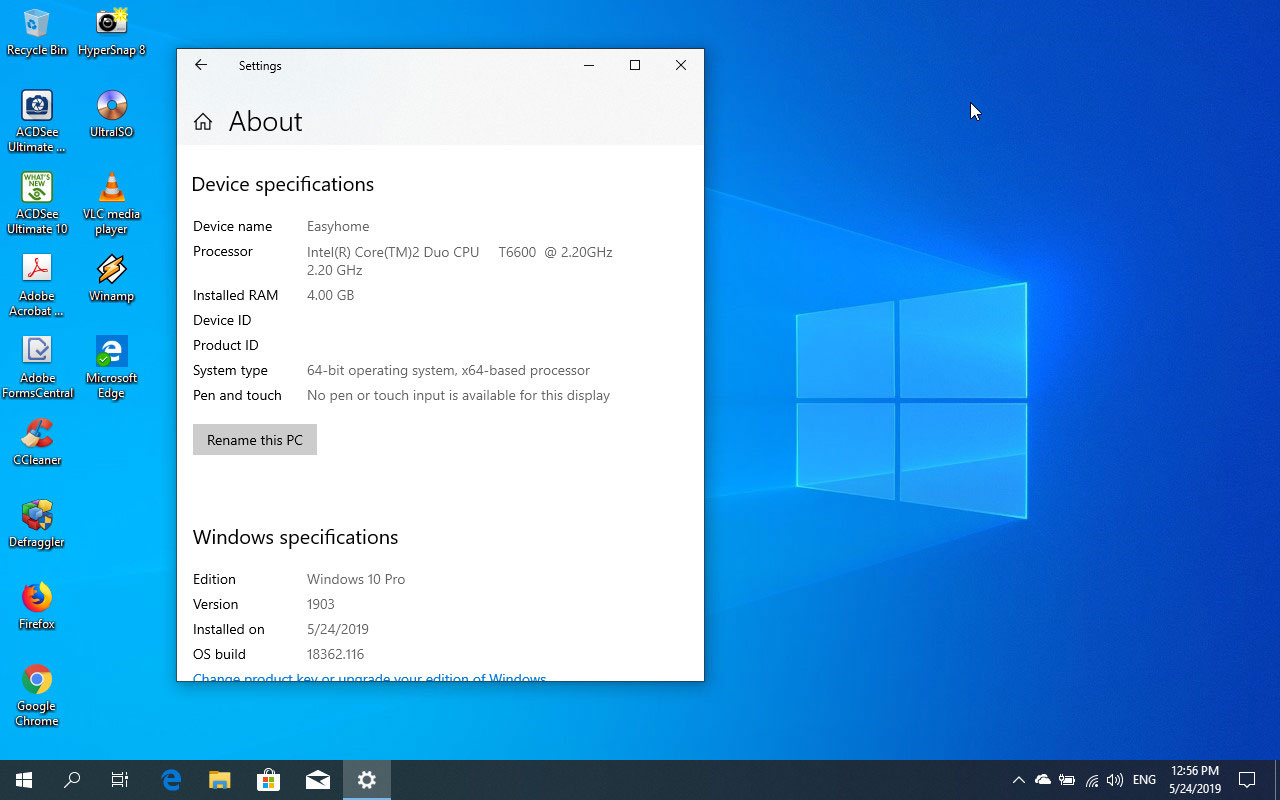Viewport: 1280px width, 800px height.
Task: Launch Winamp from the desktop
Action: coord(110,270)
